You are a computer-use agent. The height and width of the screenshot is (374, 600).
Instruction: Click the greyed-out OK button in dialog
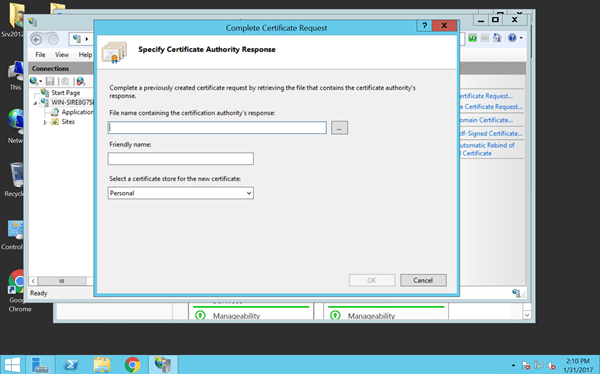[372, 280]
